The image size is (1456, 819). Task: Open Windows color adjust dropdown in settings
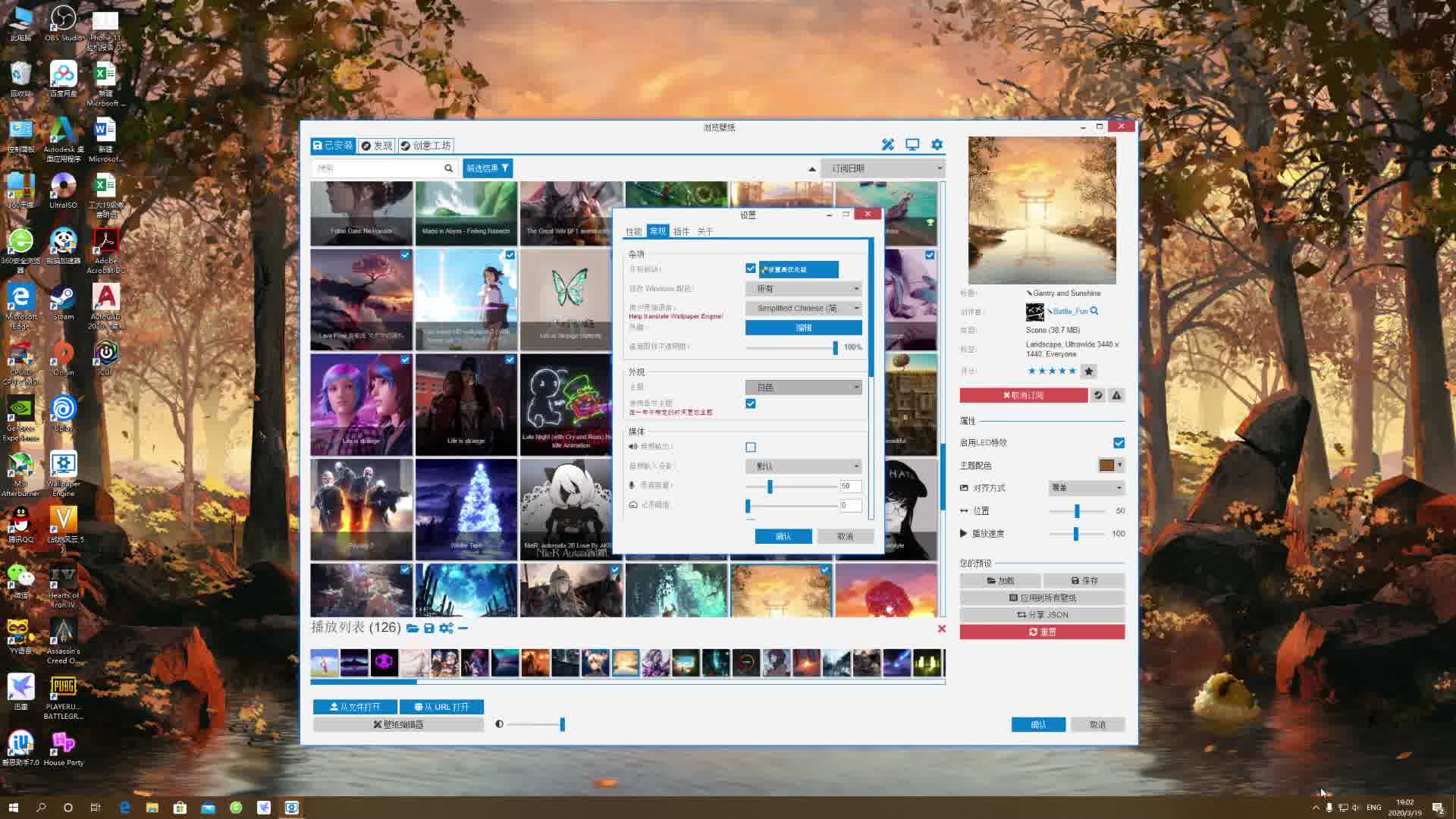tap(804, 289)
